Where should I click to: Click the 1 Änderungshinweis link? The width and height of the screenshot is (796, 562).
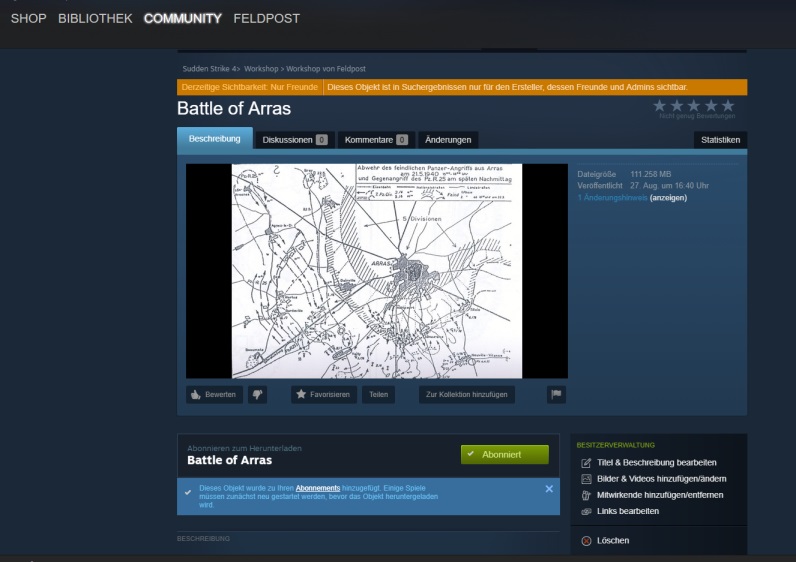612,197
